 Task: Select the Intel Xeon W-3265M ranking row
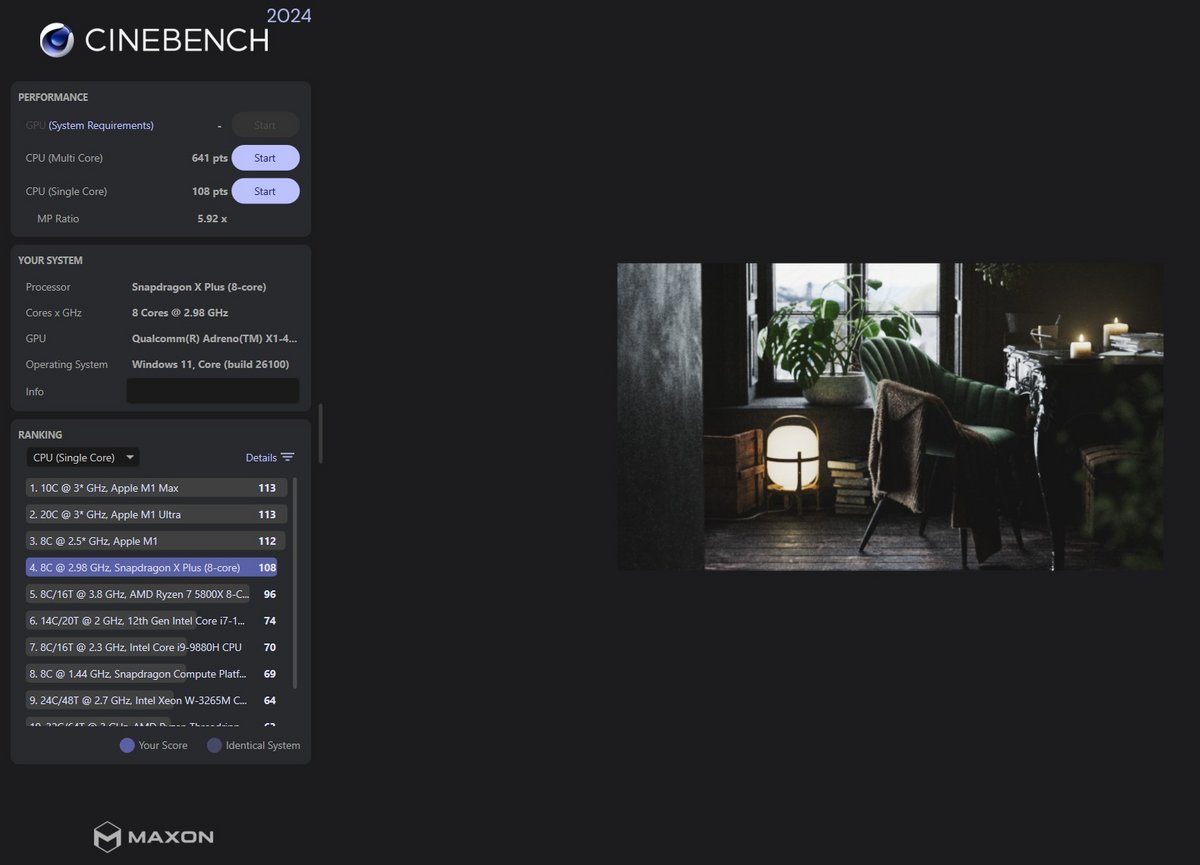tap(152, 701)
